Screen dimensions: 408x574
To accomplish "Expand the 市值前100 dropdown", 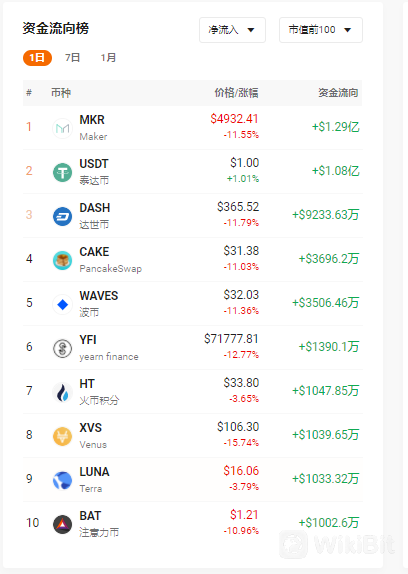I will (321, 30).
